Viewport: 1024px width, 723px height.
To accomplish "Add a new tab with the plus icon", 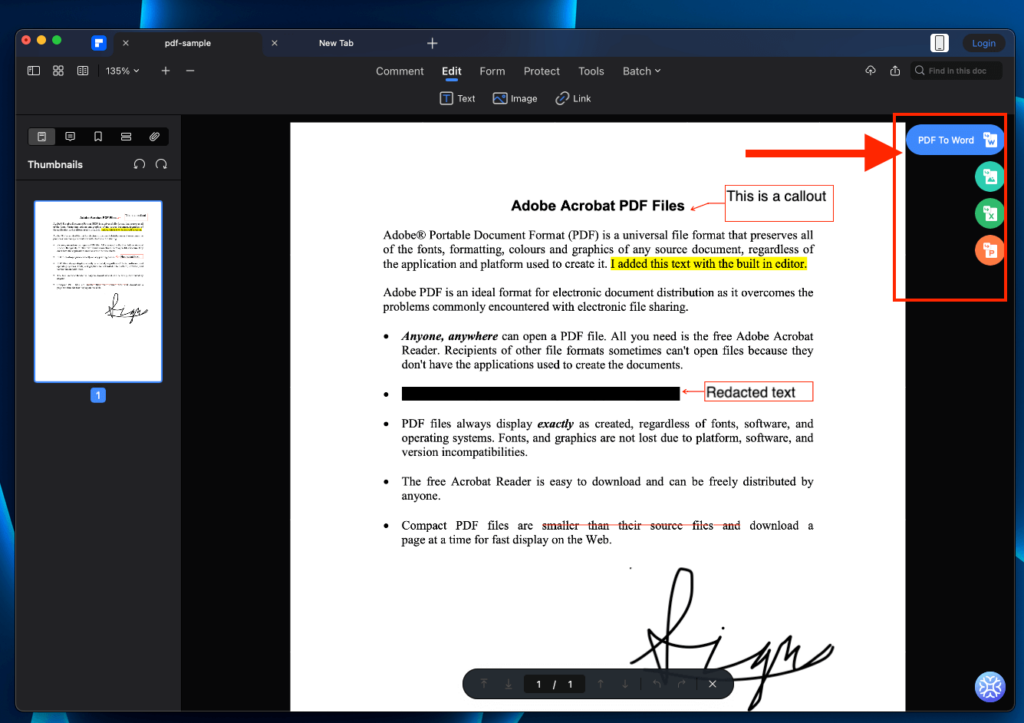I will [x=432, y=43].
